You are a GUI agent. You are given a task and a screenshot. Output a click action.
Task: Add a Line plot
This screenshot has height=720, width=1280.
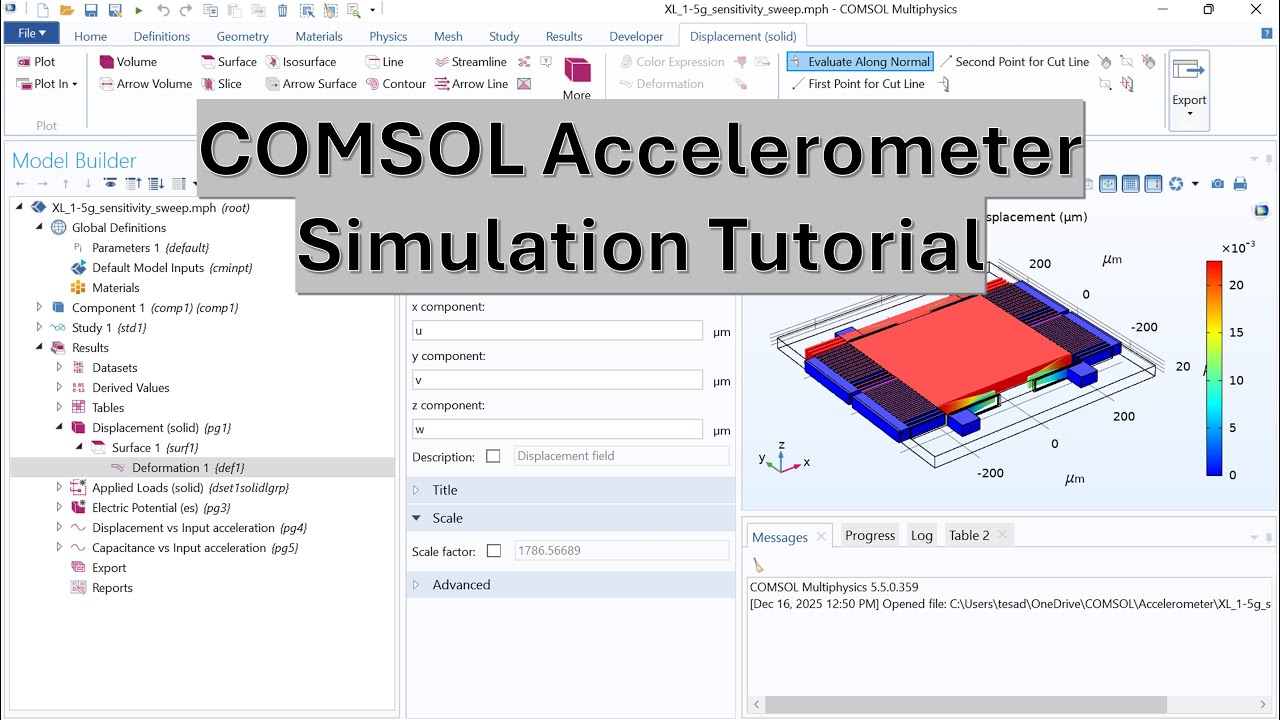tap(384, 61)
